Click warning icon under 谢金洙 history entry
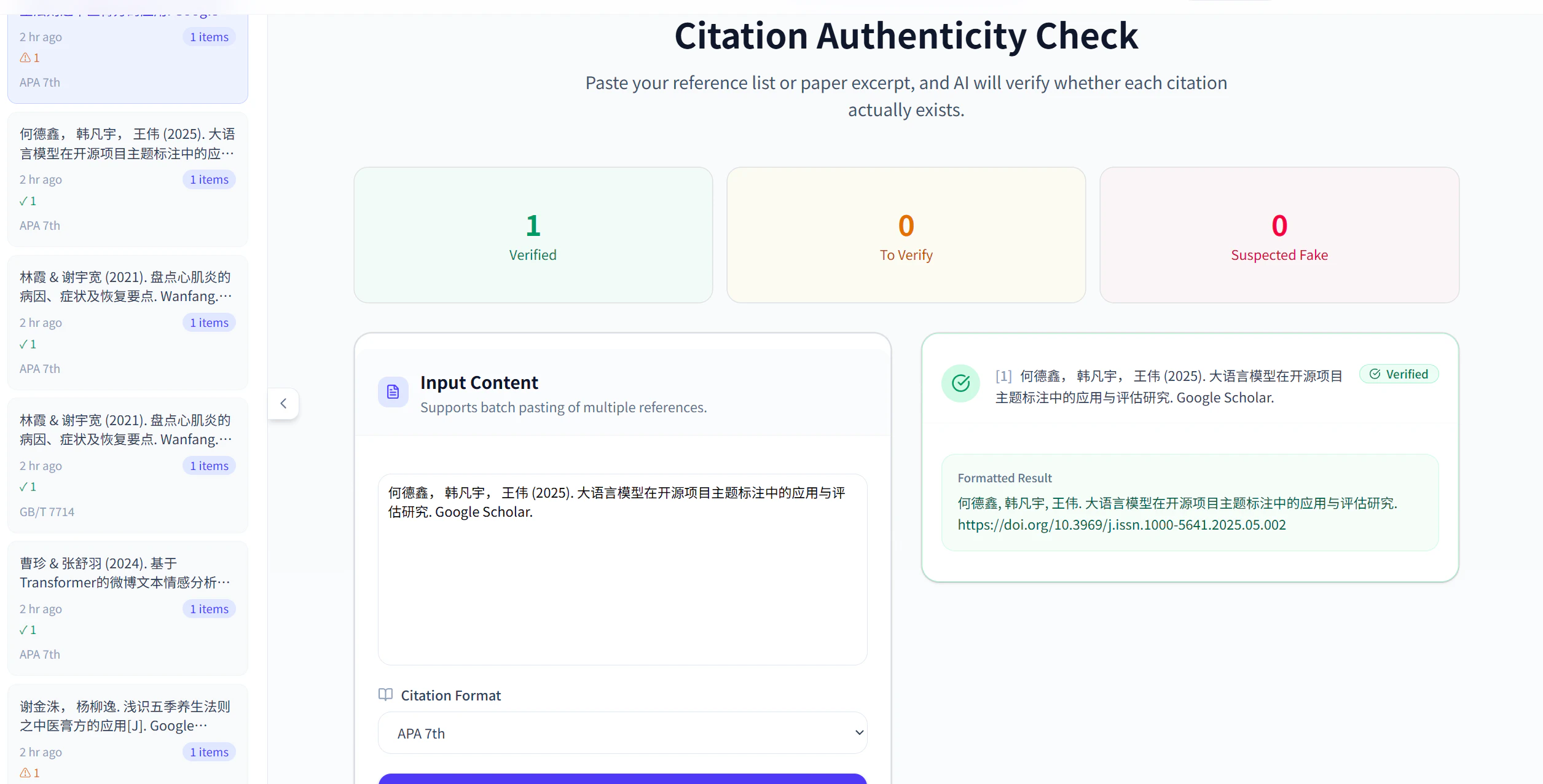The height and width of the screenshot is (784, 1543). (25, 773)
